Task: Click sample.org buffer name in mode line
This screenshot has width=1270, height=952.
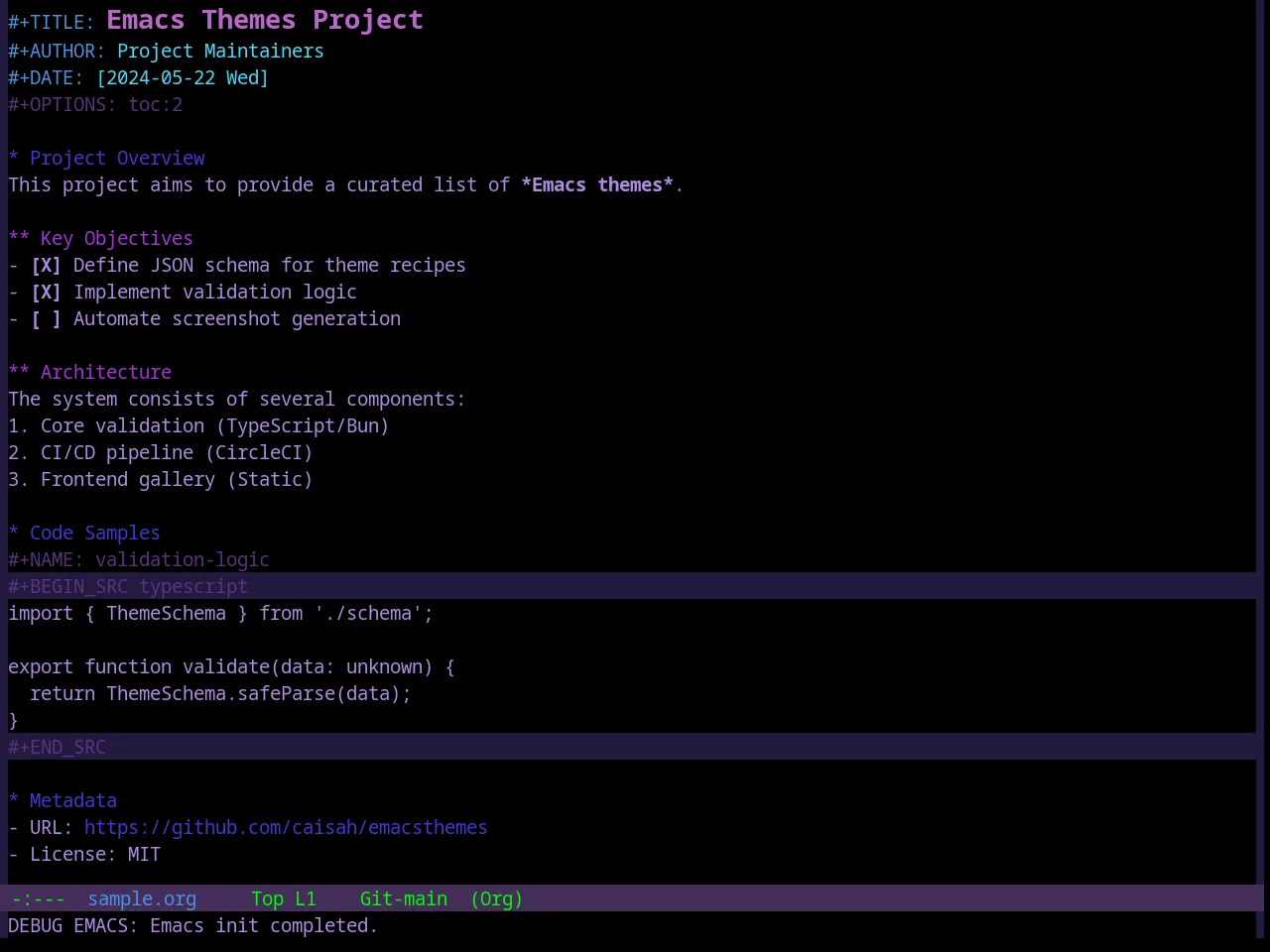Action: pyautogui.click(x=142, y=898)
